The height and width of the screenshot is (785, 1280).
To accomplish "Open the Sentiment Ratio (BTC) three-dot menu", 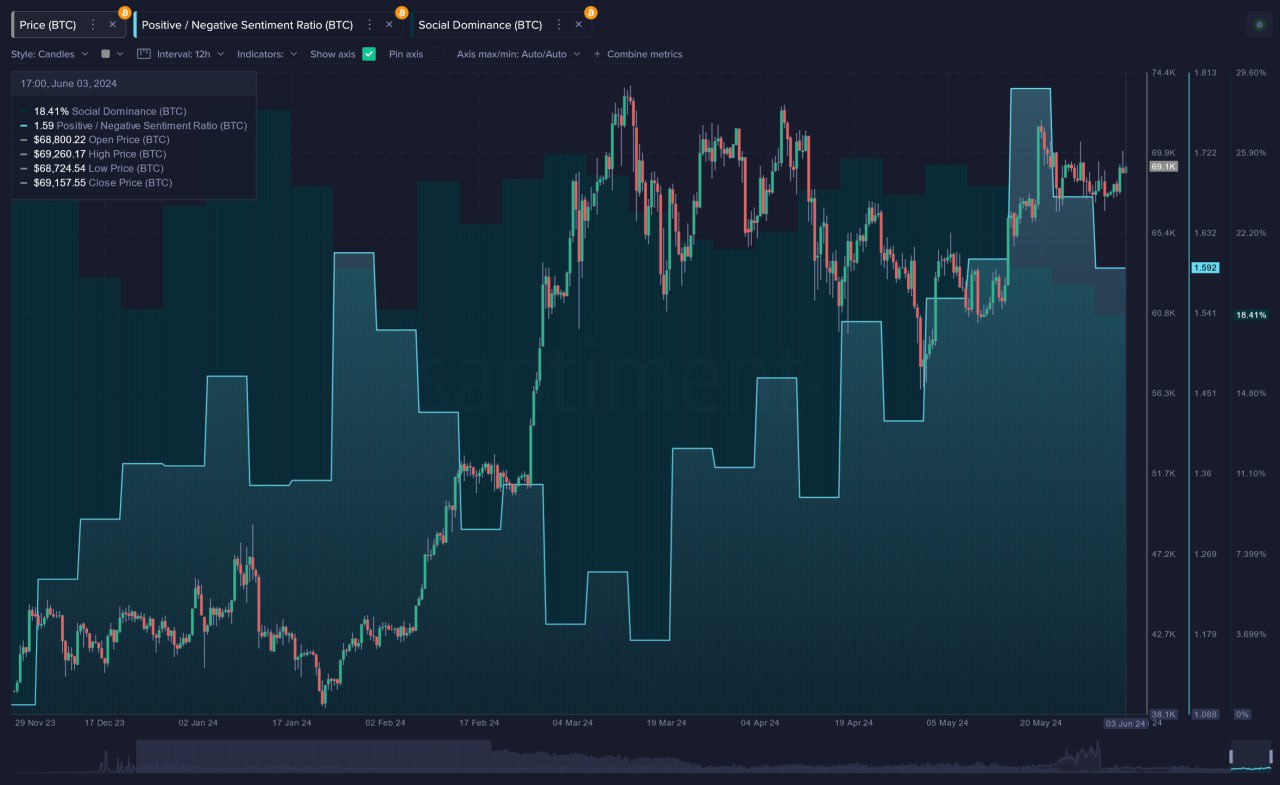I will 370,25.
